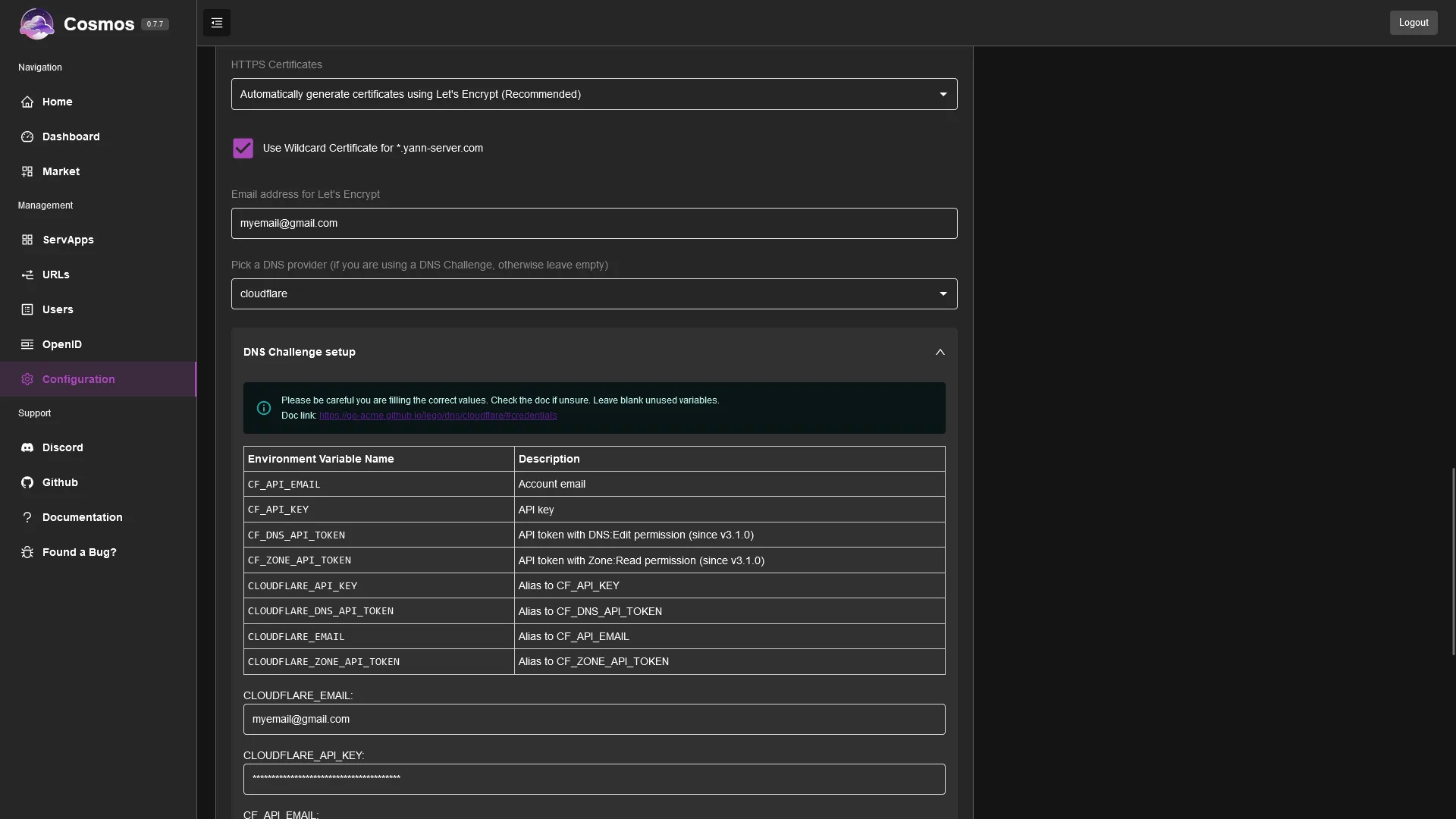Click the ServApps icon in sidebar
This screenshot has height=819, width=1456.
tap(27, 240)
